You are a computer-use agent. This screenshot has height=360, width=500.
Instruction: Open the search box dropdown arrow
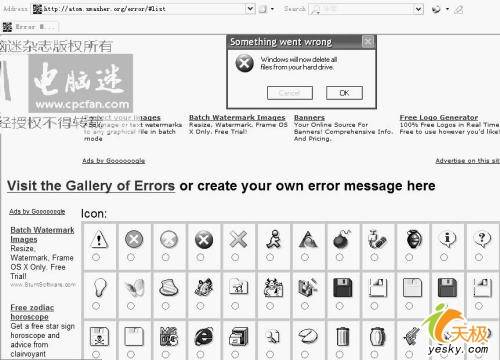tap(419, 9)
